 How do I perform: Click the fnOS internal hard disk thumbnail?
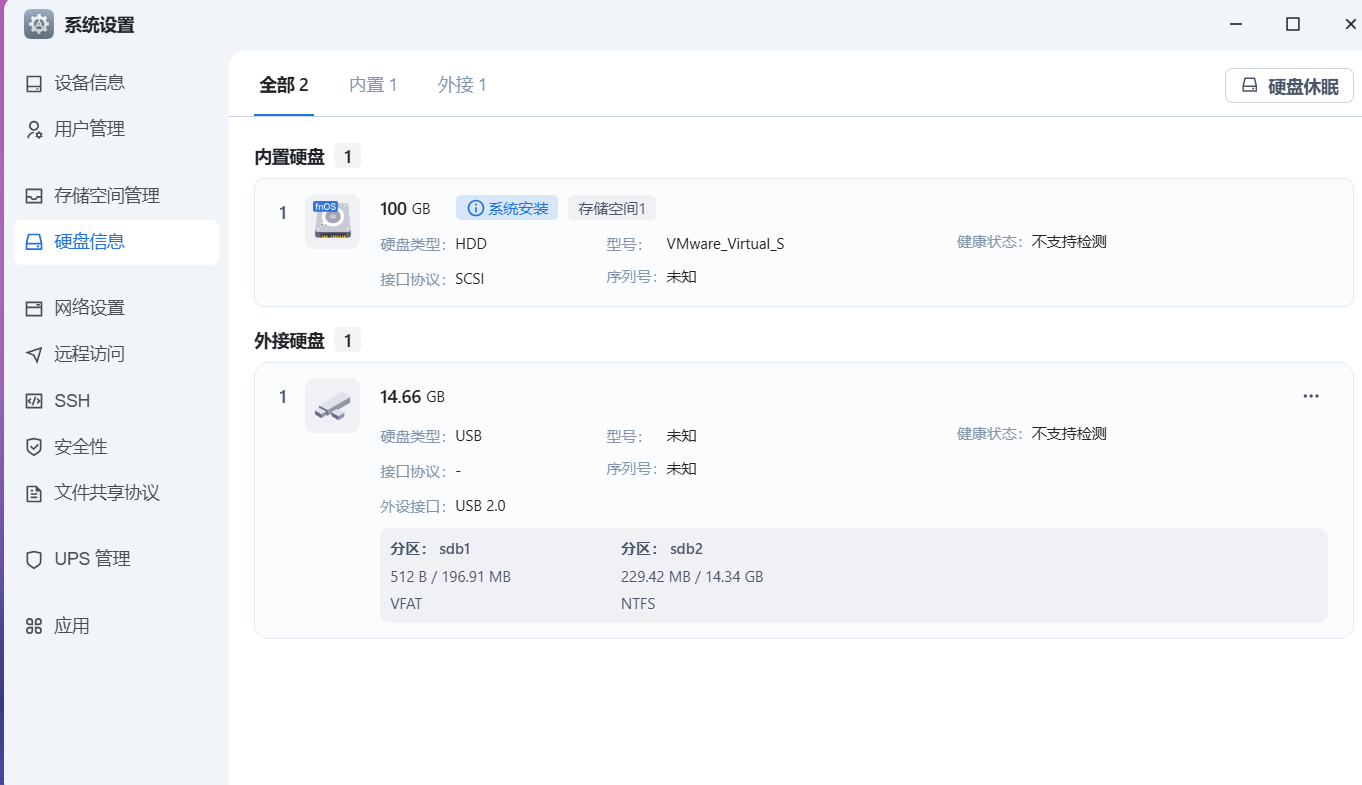332,221
